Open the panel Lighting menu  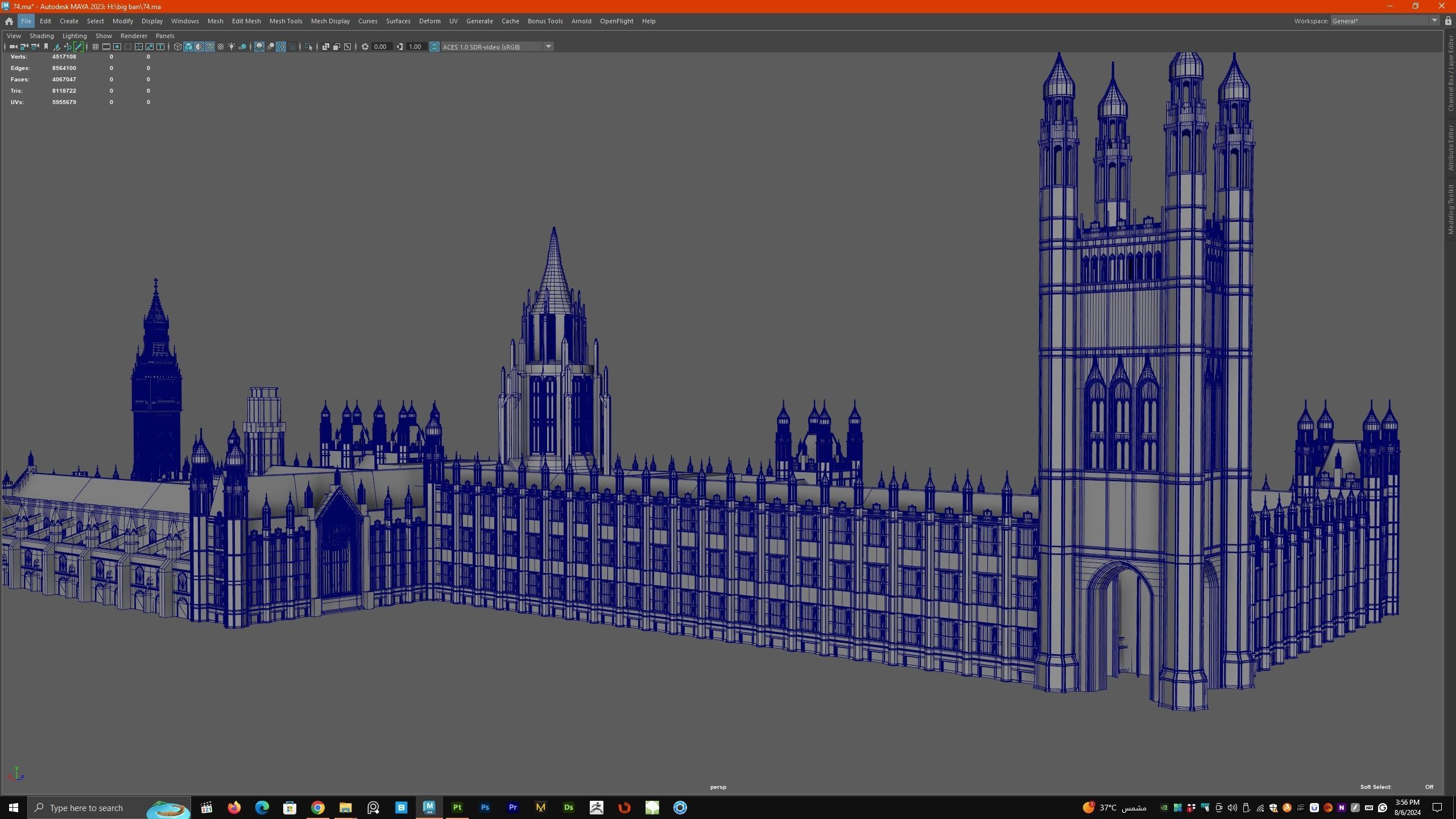pyautogui.click(x=75, y=36)
